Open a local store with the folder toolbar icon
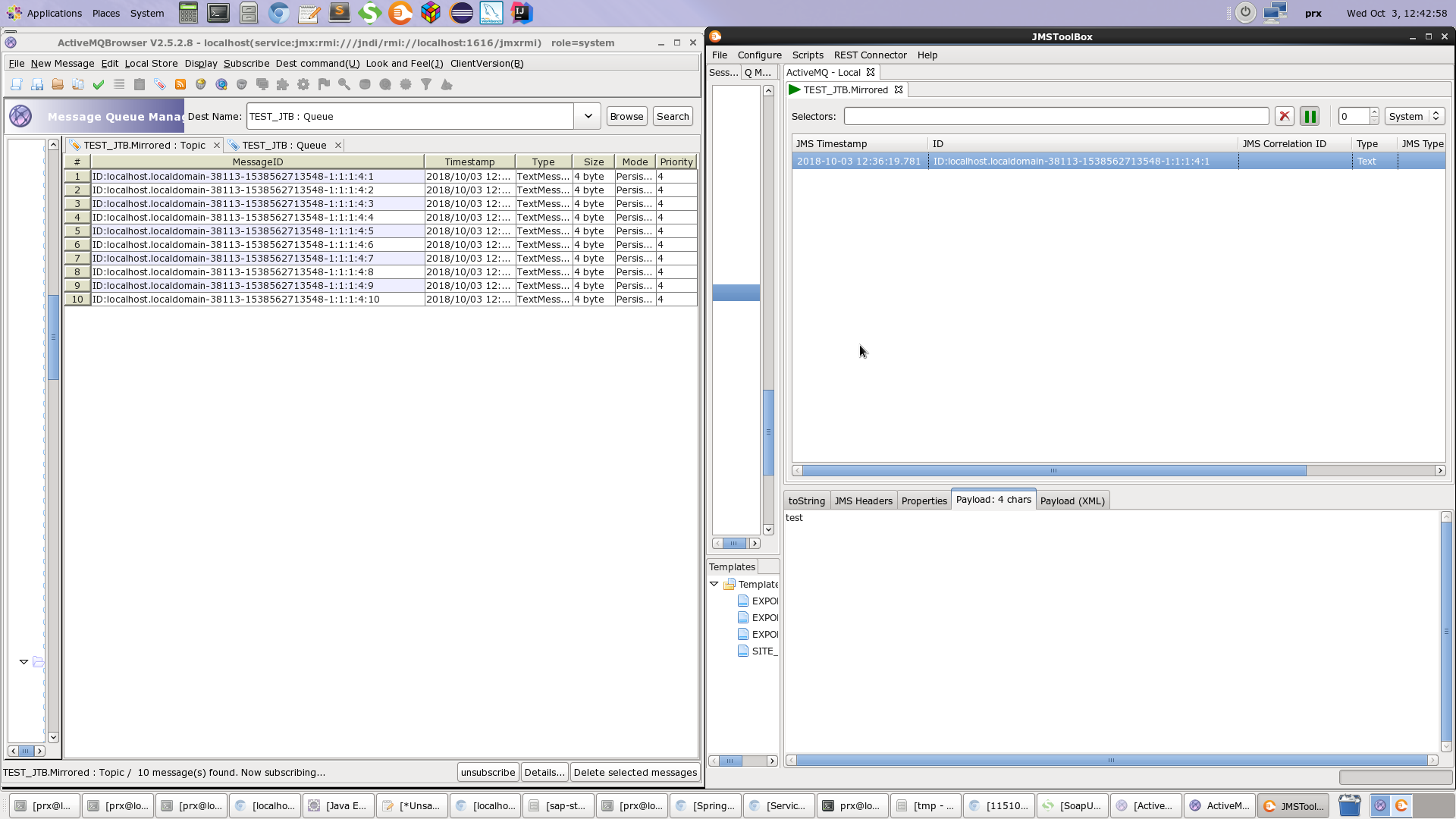The height and width of the screenshot is (819, 1456). [58, 84]
